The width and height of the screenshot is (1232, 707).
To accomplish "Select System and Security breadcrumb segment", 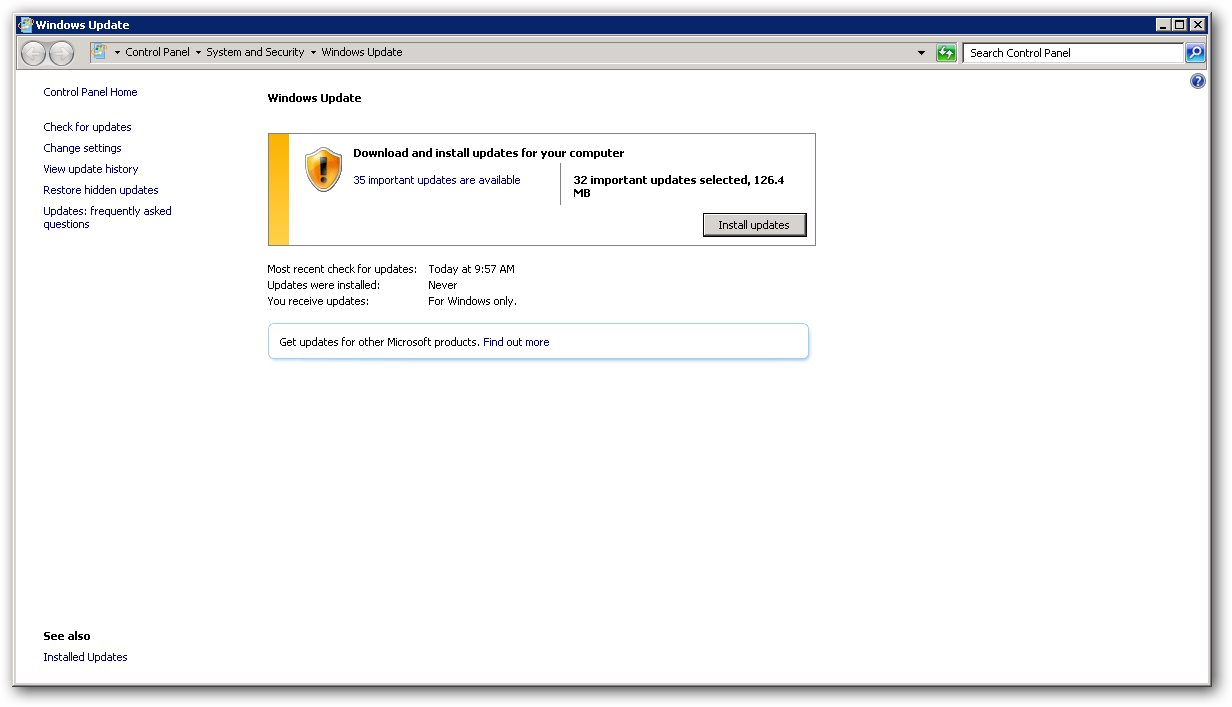I will (x=255, y=53).
